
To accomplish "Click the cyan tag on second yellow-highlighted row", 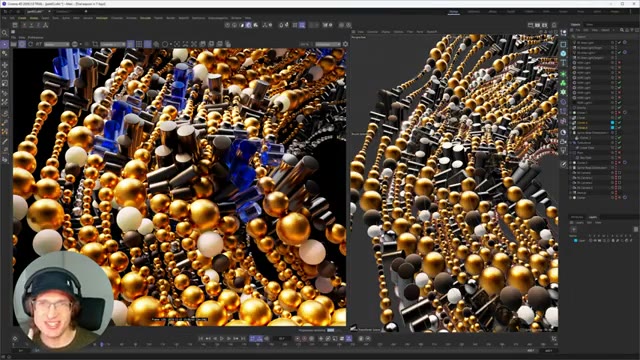I will [x=612, y=127].
